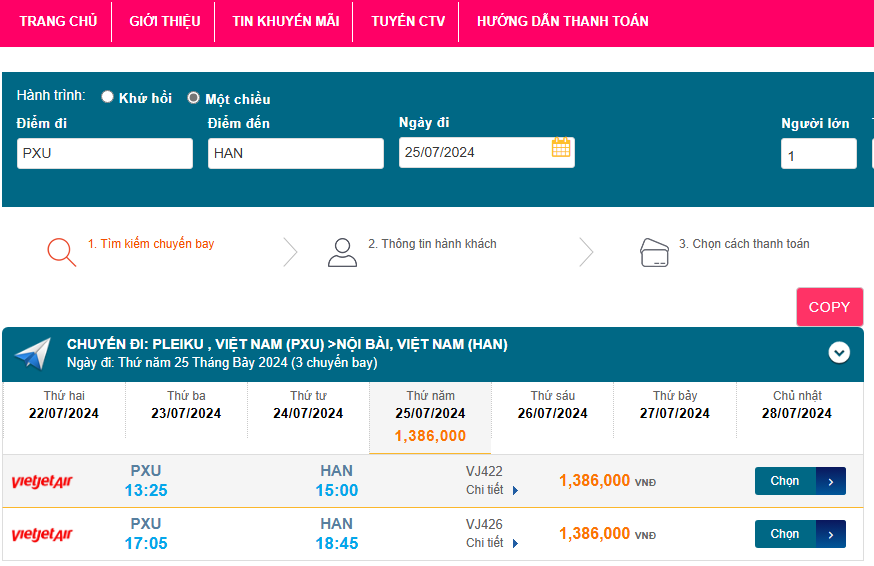Click the Điểm đi field containing PXU
This screenshot has width=874, height=566.
click(x=105, y=153)
